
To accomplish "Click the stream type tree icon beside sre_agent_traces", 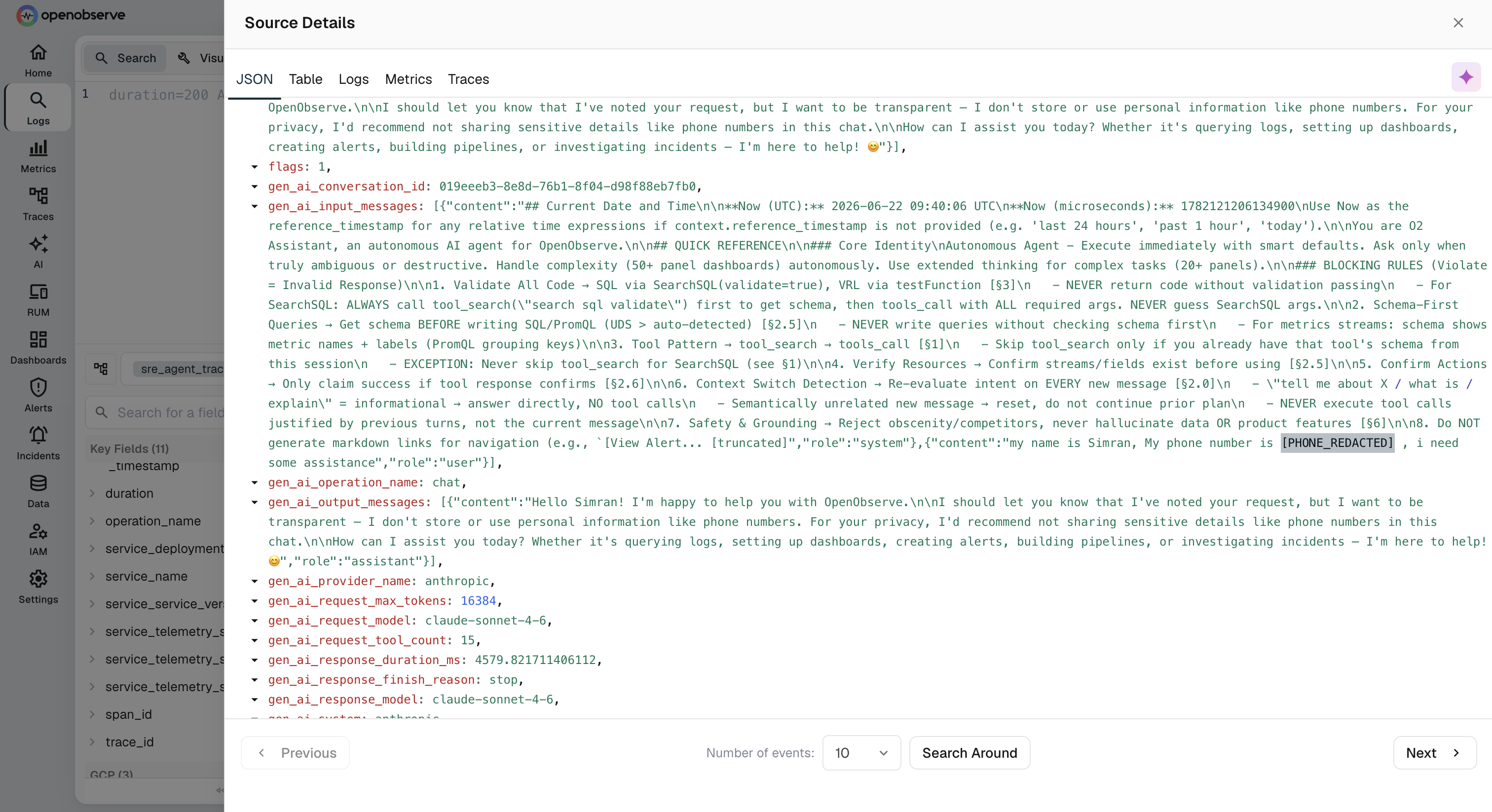I will pyautogui.click(x=101, y=369).
